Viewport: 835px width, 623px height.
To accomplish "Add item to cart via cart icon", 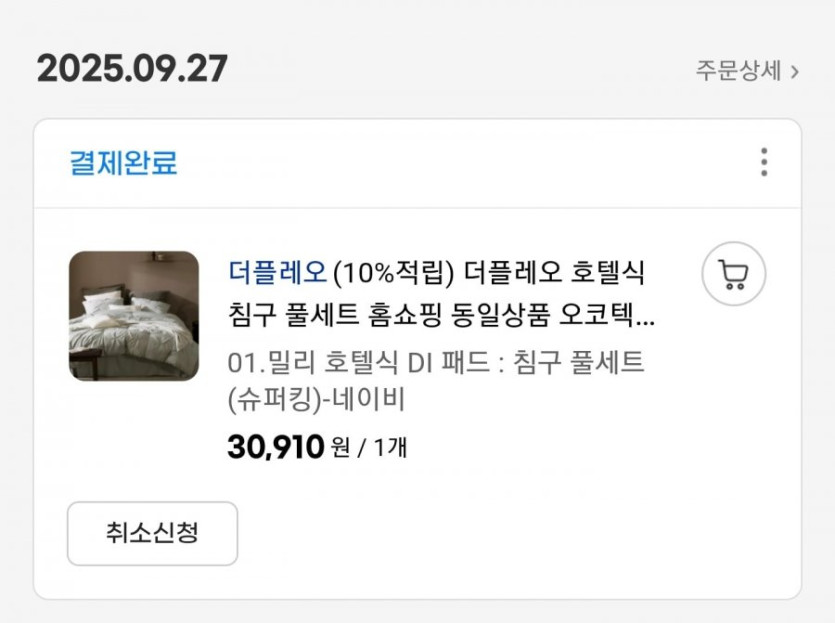I will click(x=733, y=274).
